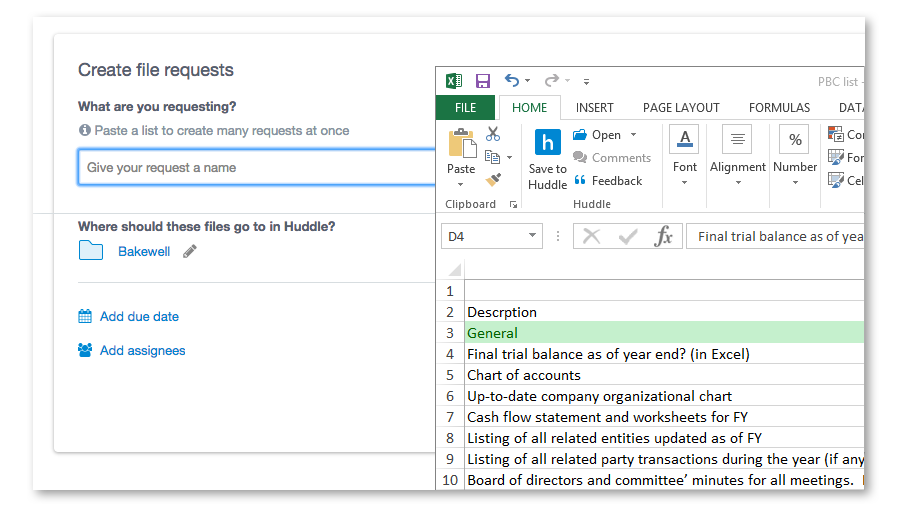Viewport: 897px width, 508px height.
Task: Click the pencil edit icon next to Bakewell
Action: click(190, 251)
